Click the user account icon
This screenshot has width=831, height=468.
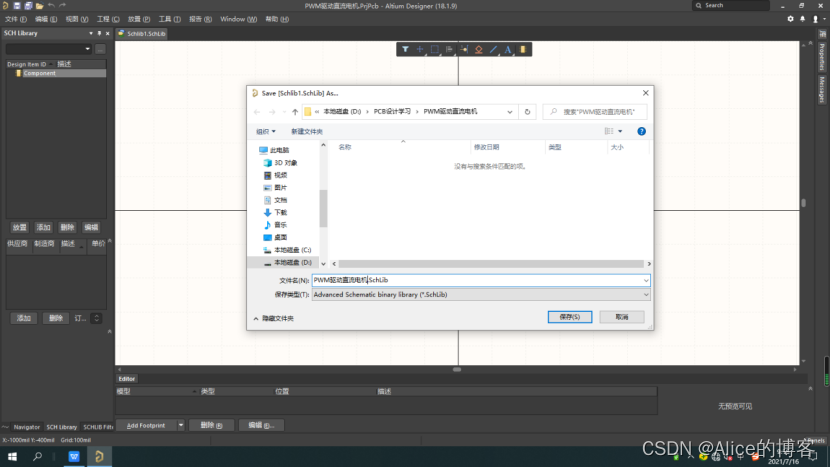pyautogui.click(x=816, y=19)
